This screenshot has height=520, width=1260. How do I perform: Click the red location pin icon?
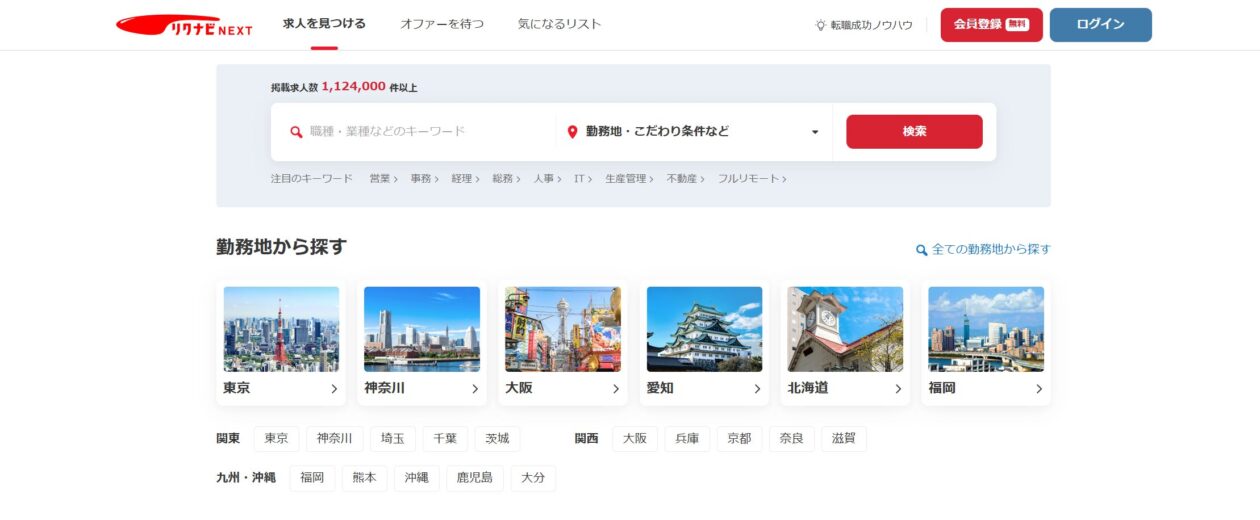click(573, 132)
